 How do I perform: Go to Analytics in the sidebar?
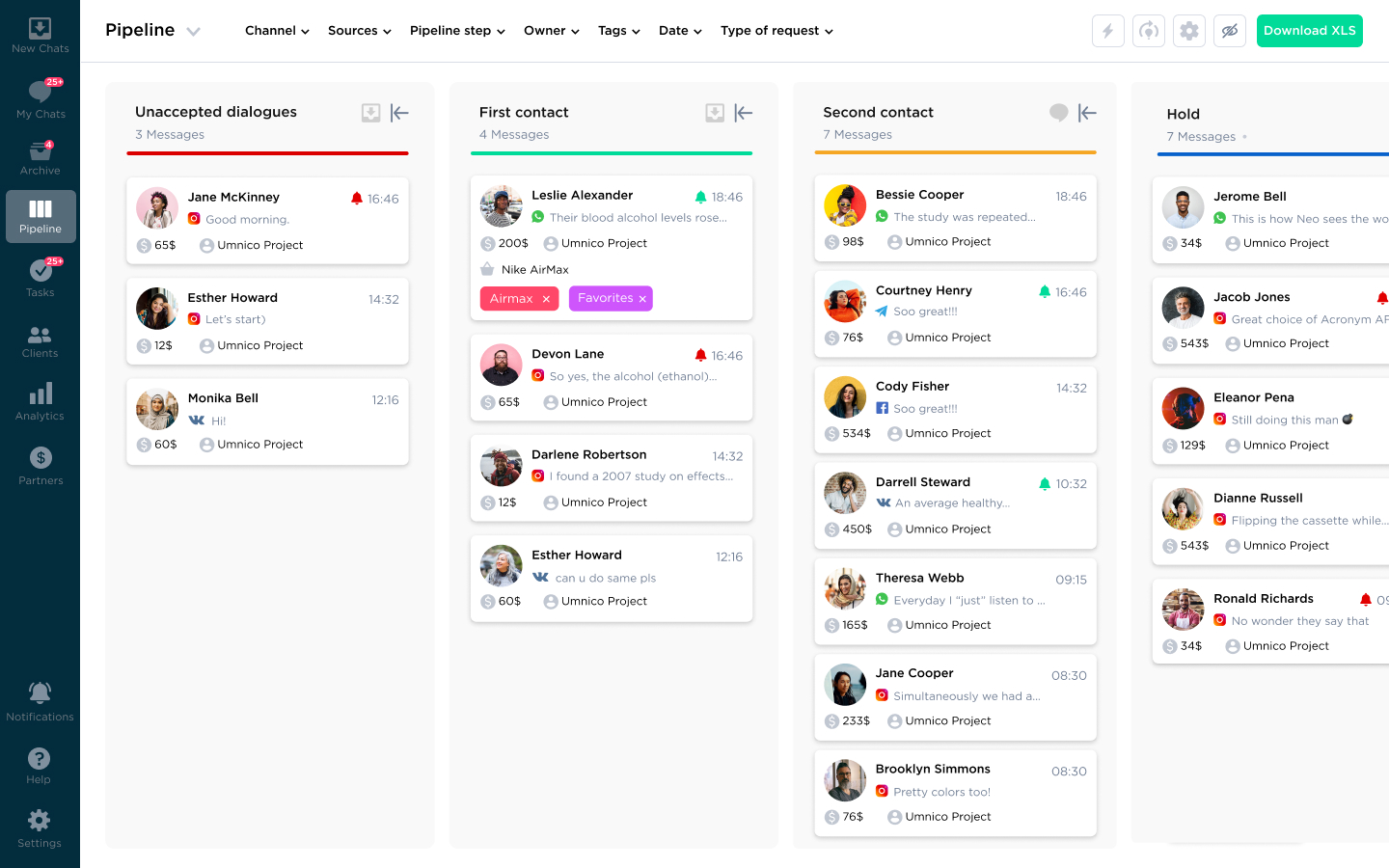click(40, 402)
